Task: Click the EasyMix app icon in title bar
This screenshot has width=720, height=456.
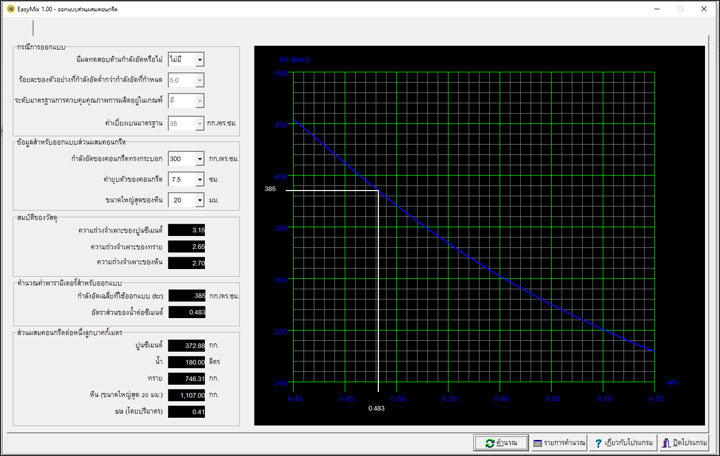Action: pyautogui.click(x=10, y=8)
